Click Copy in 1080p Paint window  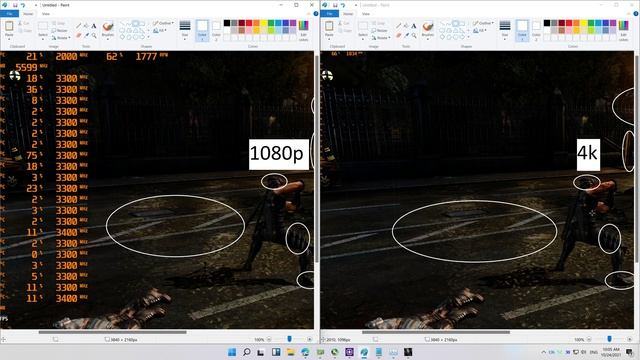(24, 31)
